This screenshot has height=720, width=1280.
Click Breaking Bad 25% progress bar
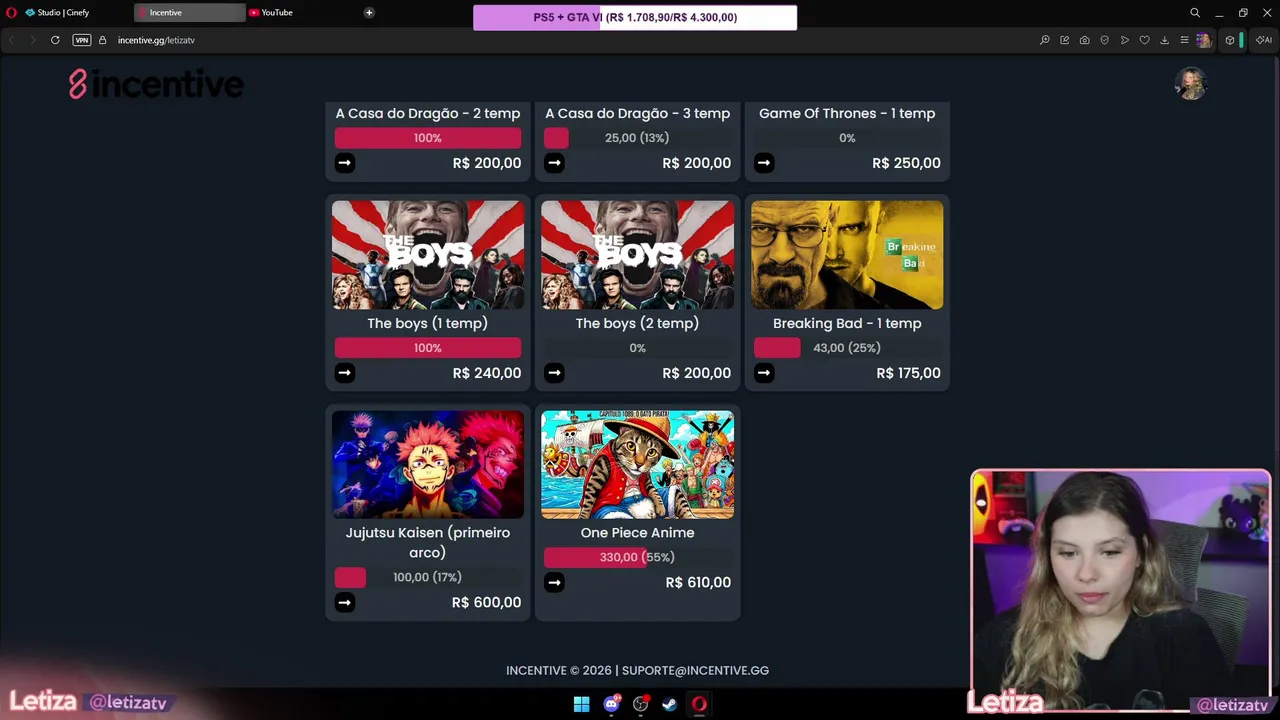pyautogui.click(x=847, y=348)
